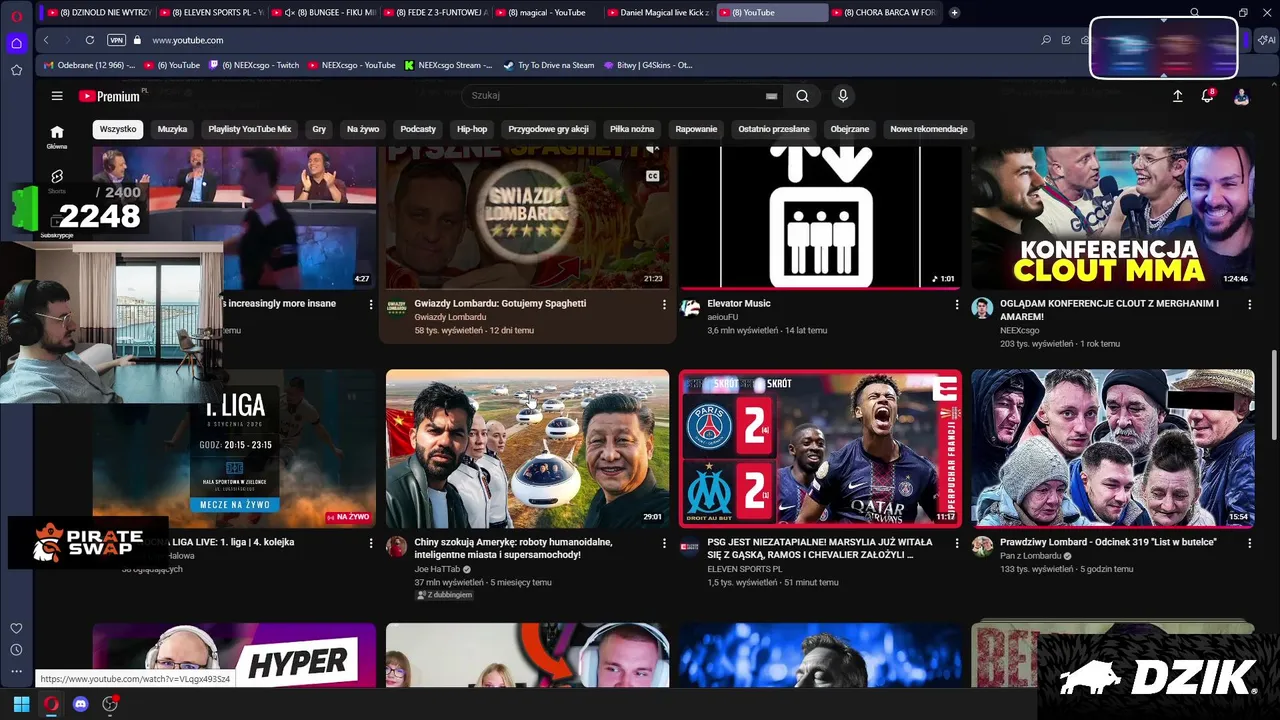Open options menu for Gwiazdy Lombardu video

pos(664,304)
